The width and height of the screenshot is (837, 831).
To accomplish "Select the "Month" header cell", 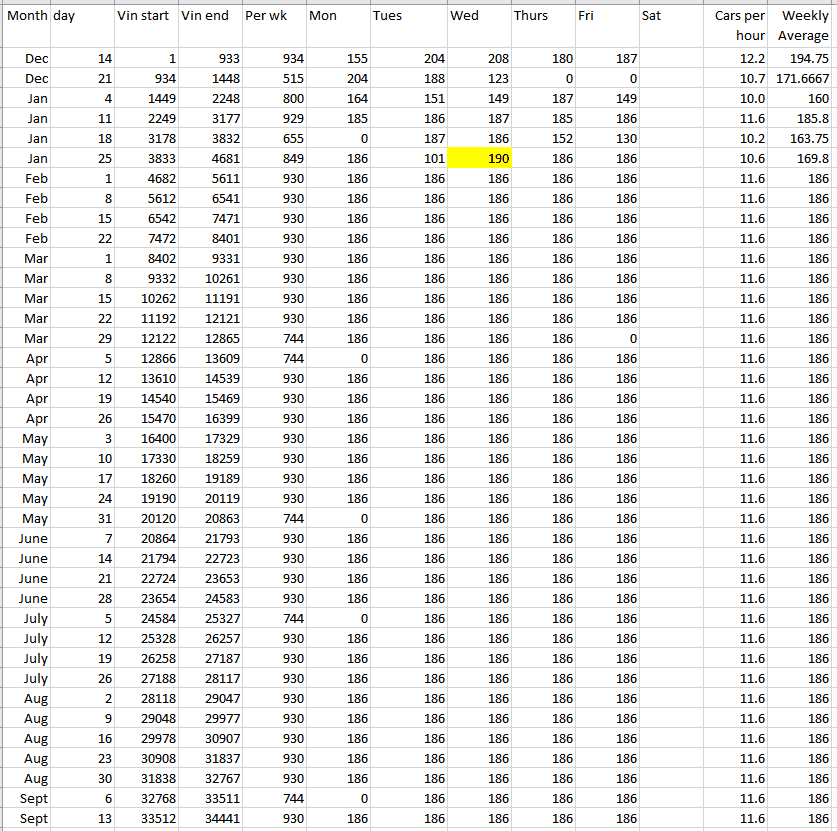I will tap(26, 17).
